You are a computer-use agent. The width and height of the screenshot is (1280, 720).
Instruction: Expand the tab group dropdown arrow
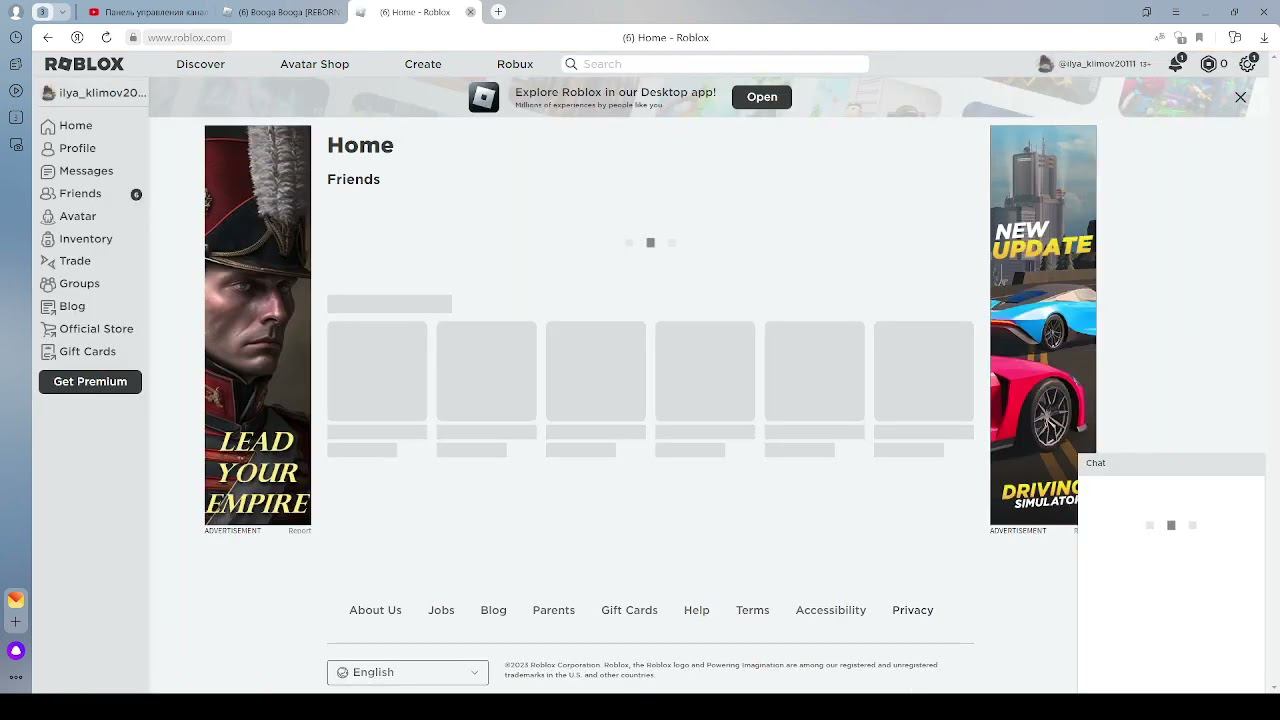coord(62,12)
